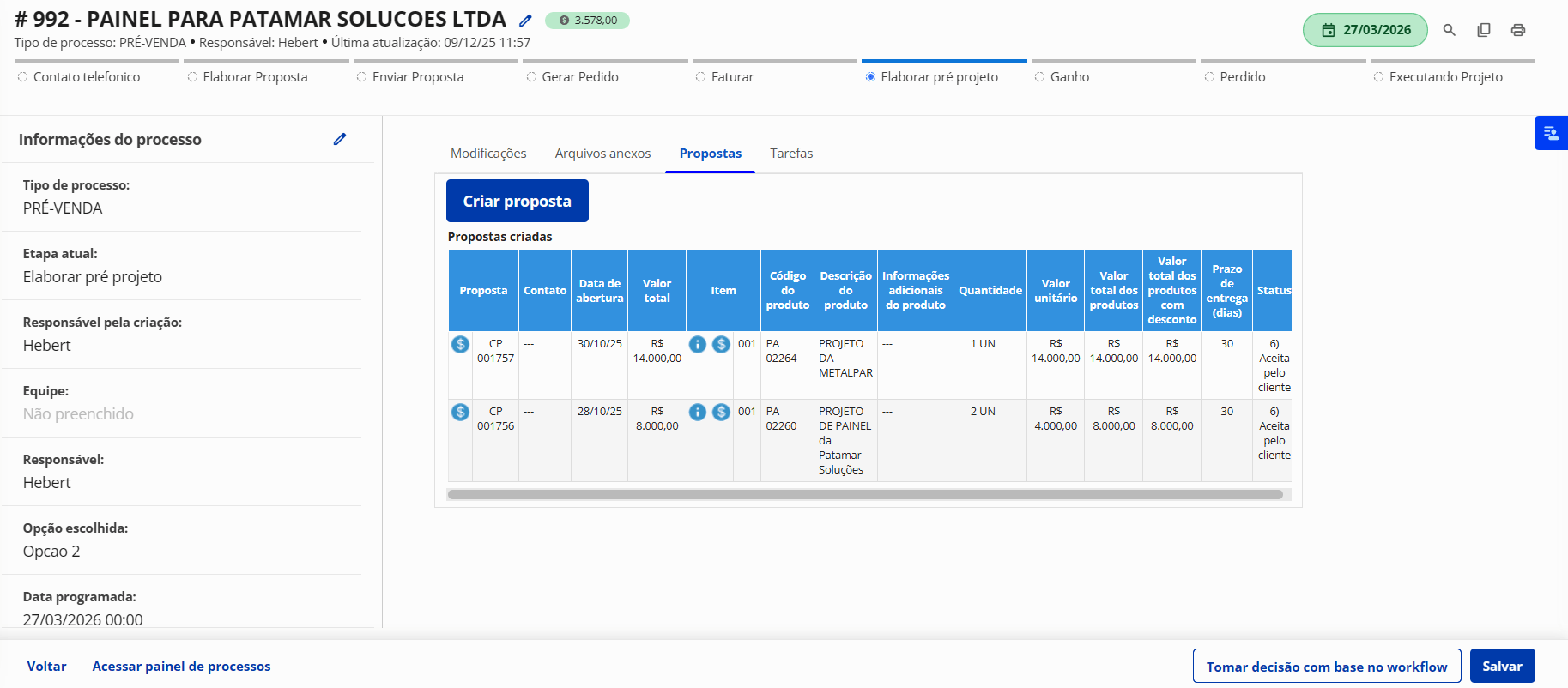Click dollar icon left of proposal CP 001756
The height and width of the screenshot is (688, 1568).
460,412
